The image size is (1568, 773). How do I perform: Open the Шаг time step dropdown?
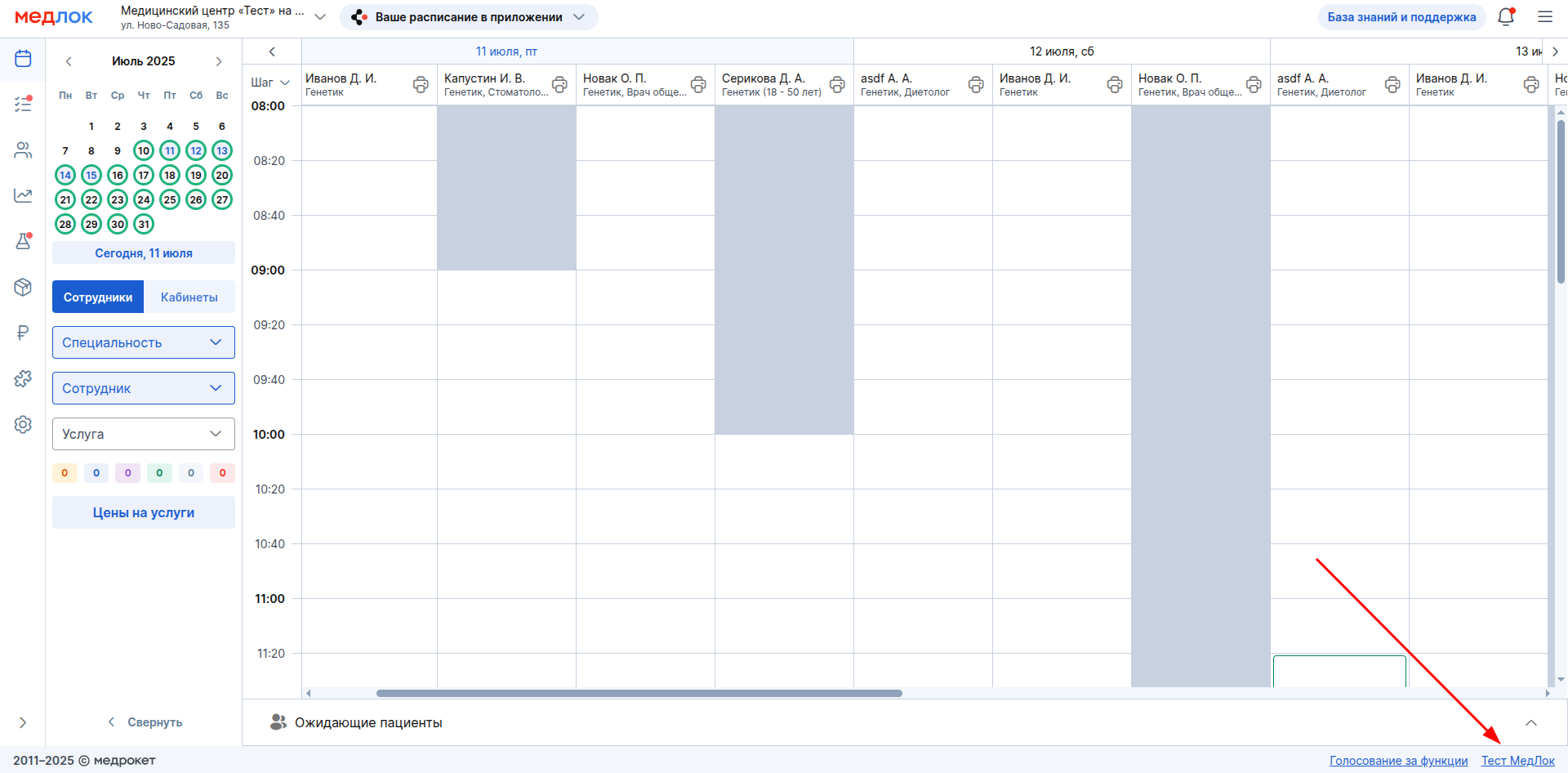coord(270,83)
